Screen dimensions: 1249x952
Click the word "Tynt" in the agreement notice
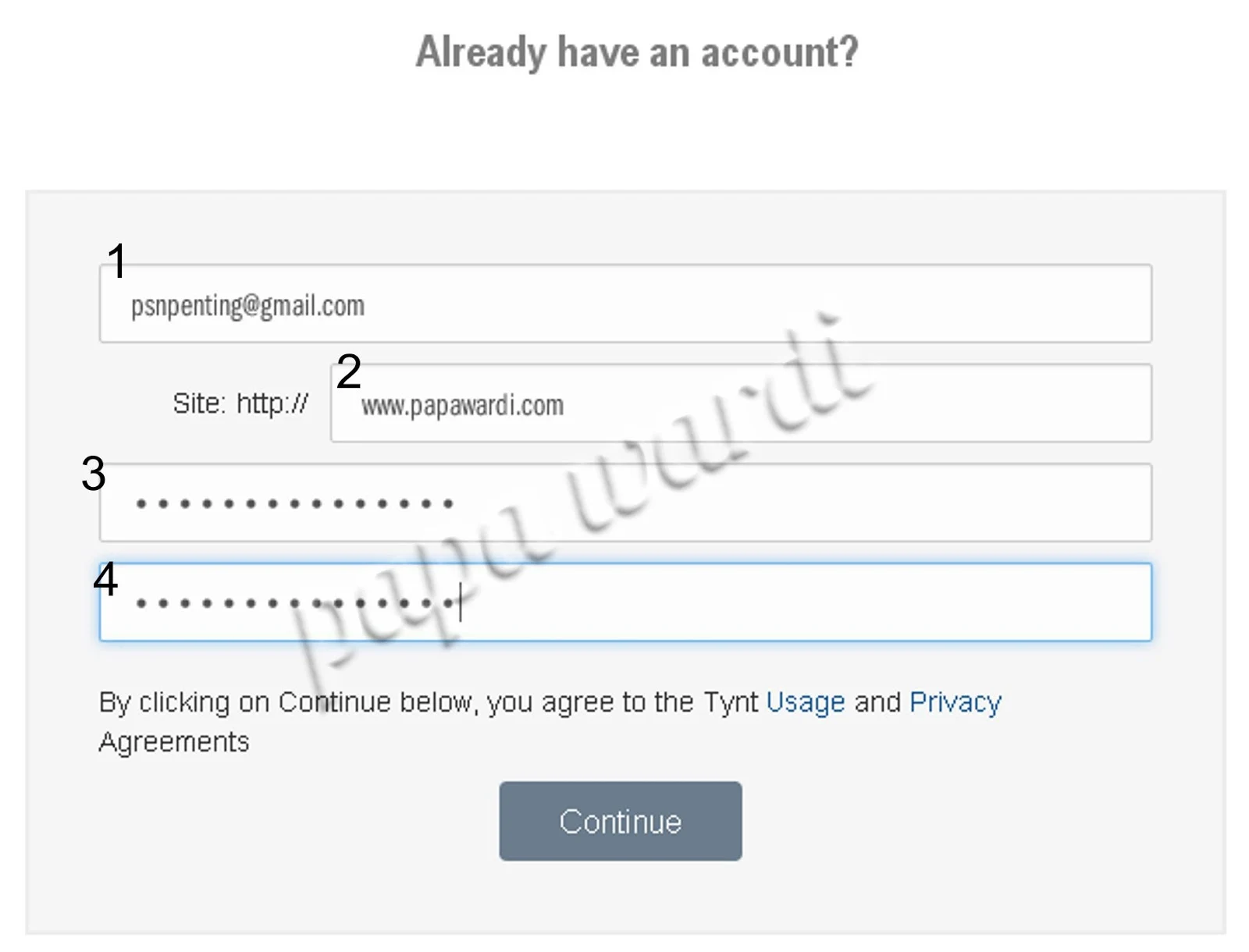[x=730, y=702]
